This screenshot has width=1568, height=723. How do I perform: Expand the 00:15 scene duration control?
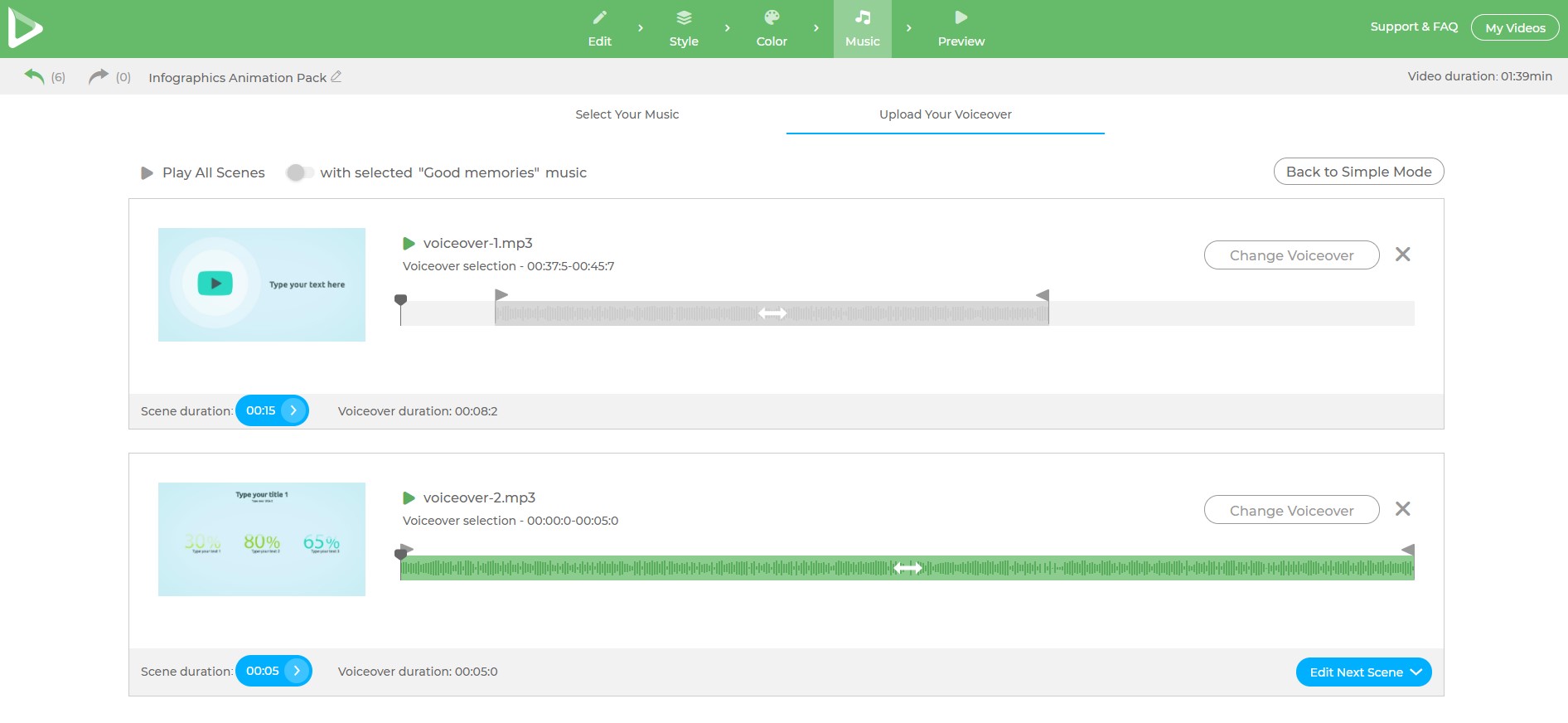(x=293, y=410)
